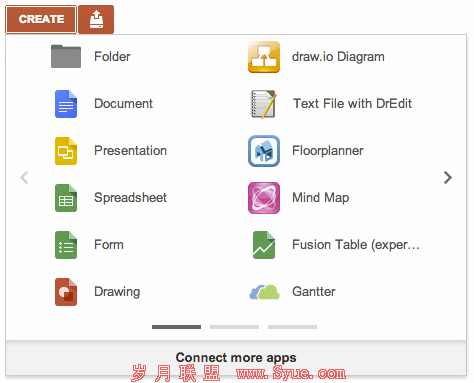Pick the yellow Presentation icon
The height and width of the screenshot is (383, 474).
point(66,151)
